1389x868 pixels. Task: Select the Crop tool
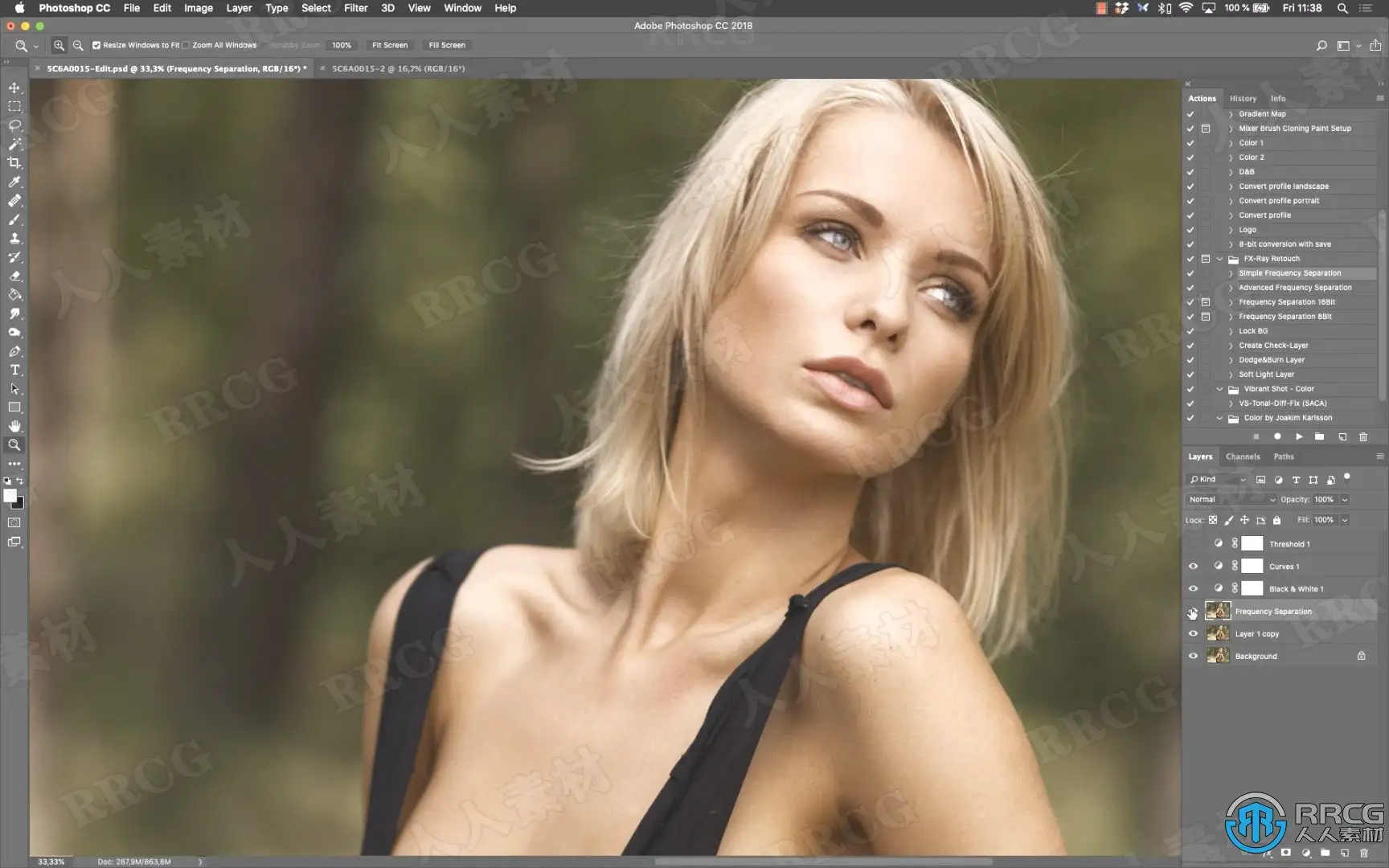click(14, 163)
